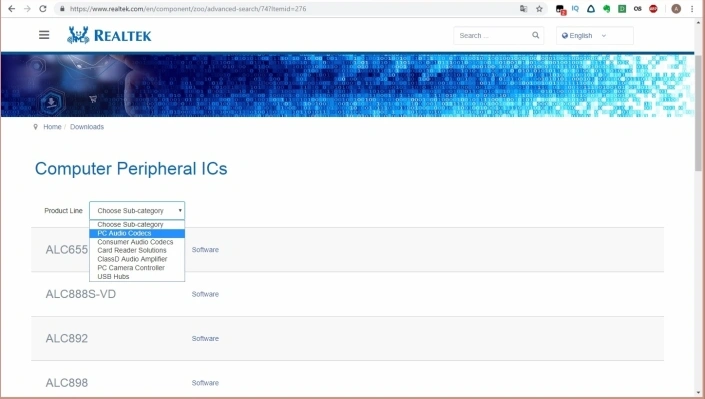Click the ALC898 product name

[x=67, y=383]
